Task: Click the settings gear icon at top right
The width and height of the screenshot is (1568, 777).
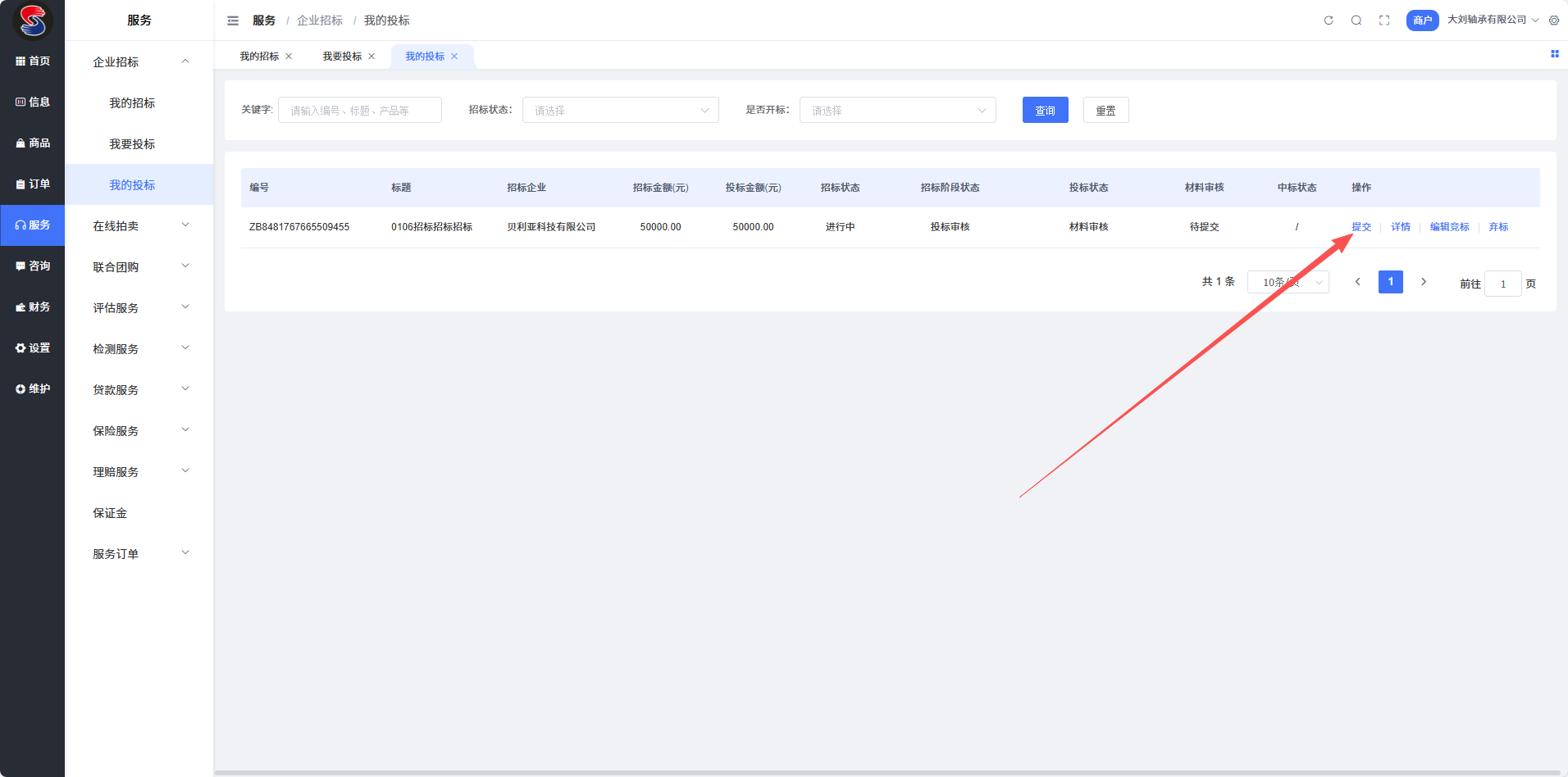Action: pyautogui.click(x=1554, y=20)
